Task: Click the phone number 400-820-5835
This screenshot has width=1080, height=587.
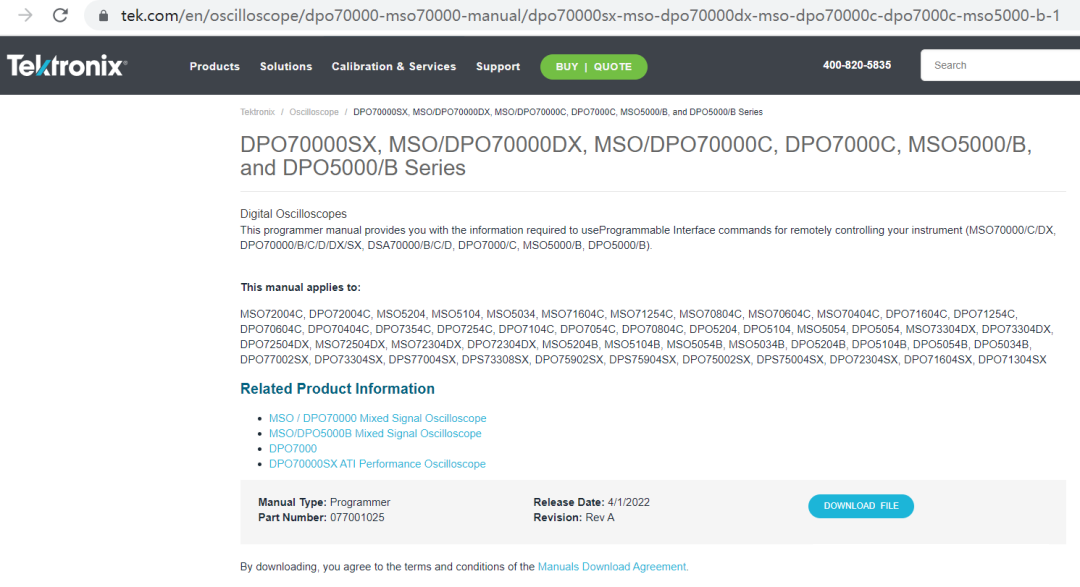Action: (x=857, y=65)
